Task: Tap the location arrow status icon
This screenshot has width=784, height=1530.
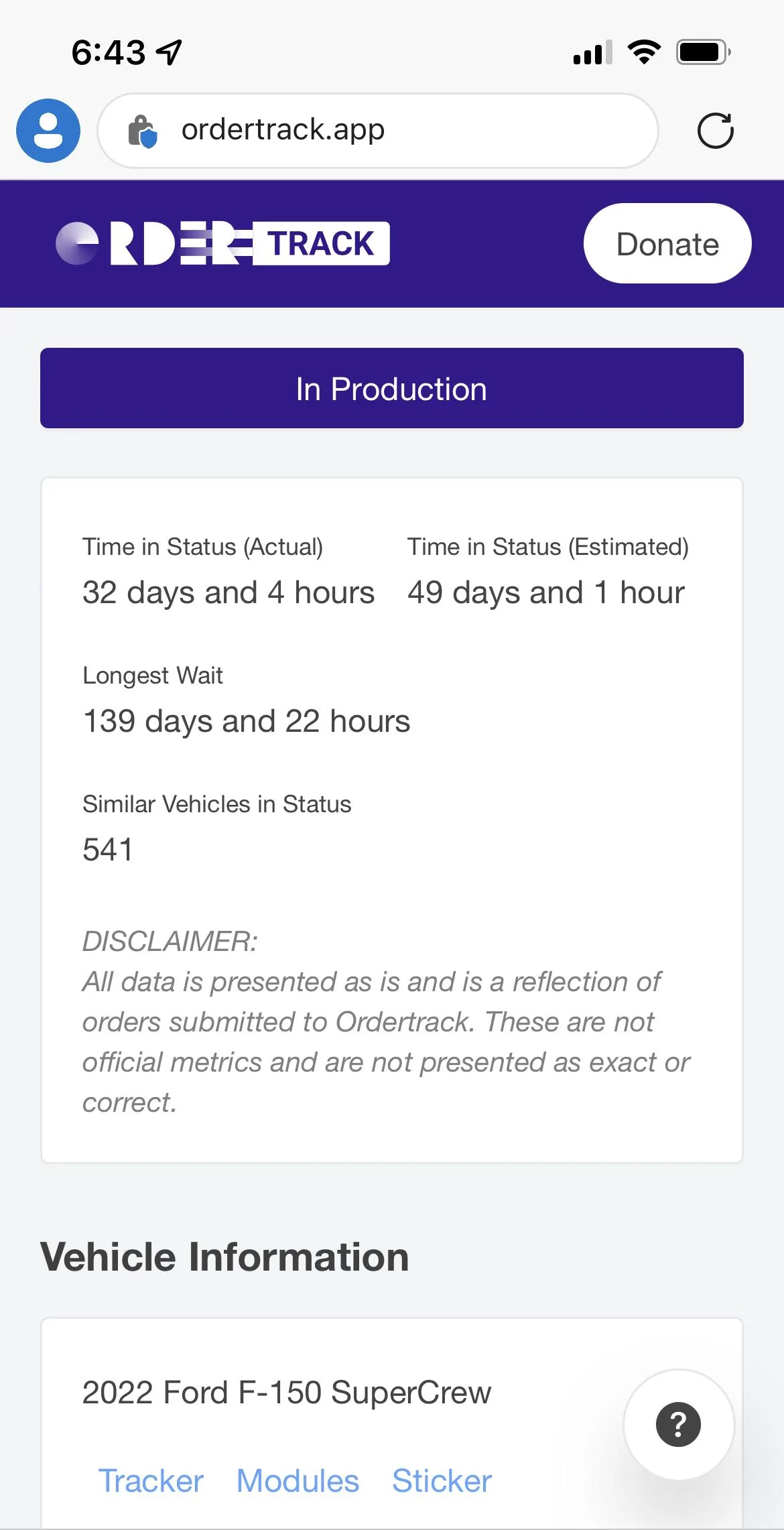Action: pos(169,52)
